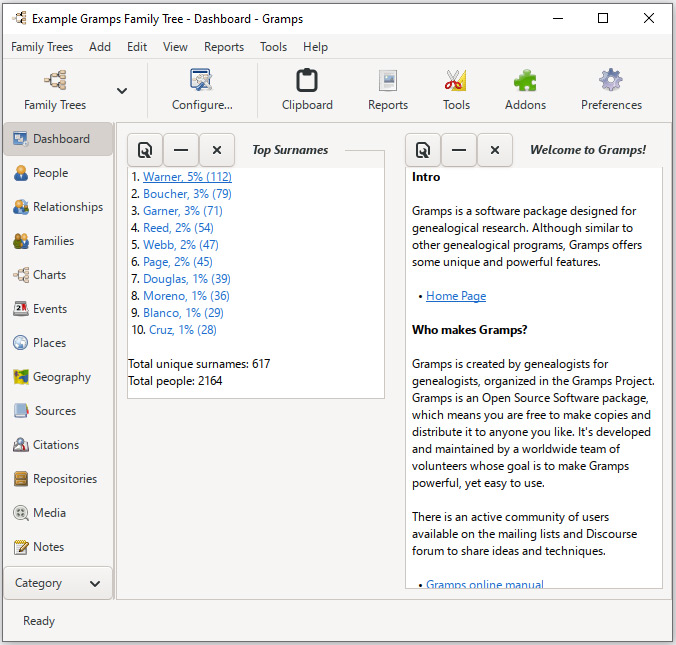
Task: Close the Top Surnames gramplet
Action: coord(217,150)
